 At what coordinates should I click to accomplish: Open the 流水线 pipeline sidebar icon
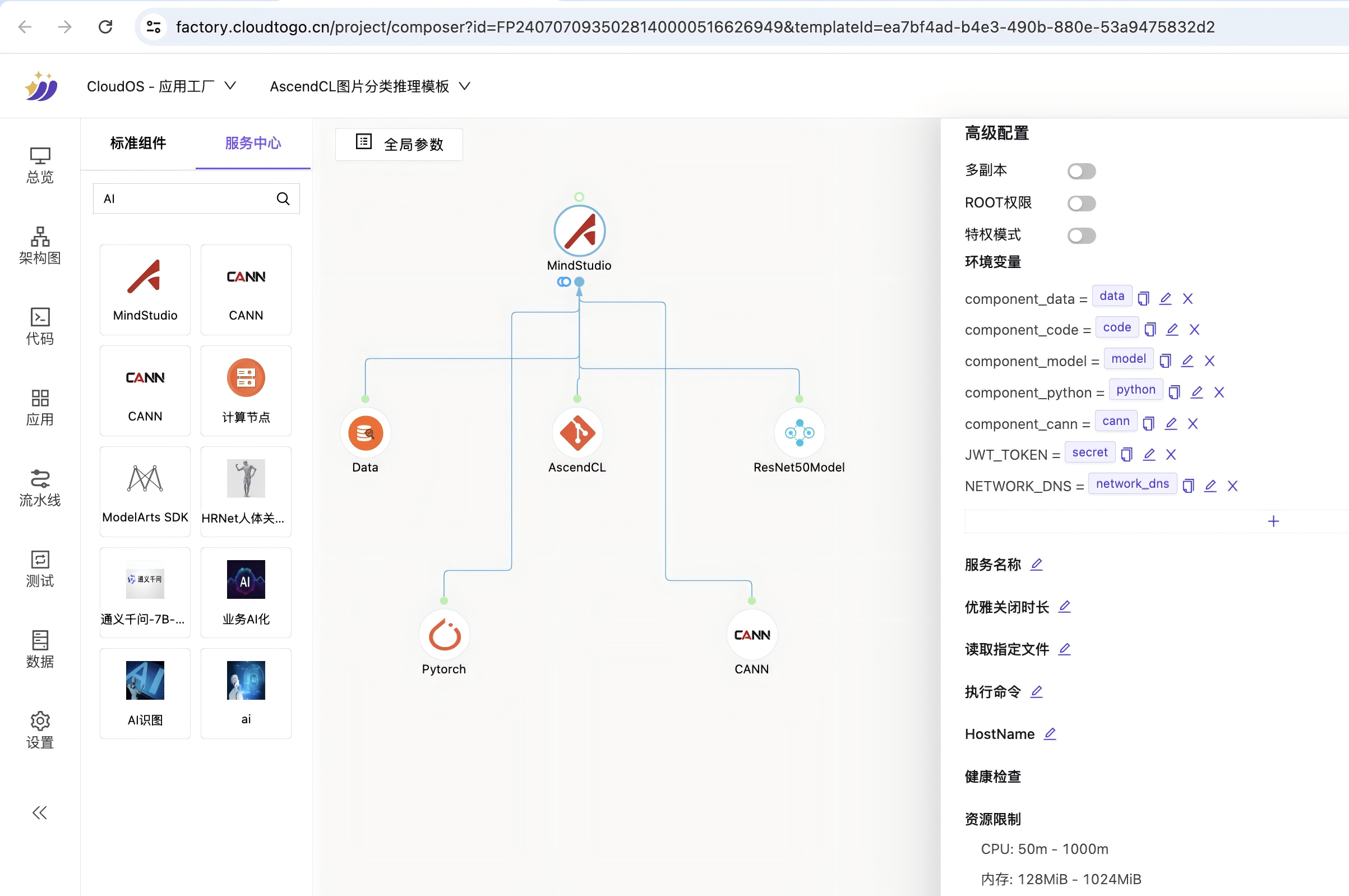pos(39,487)
